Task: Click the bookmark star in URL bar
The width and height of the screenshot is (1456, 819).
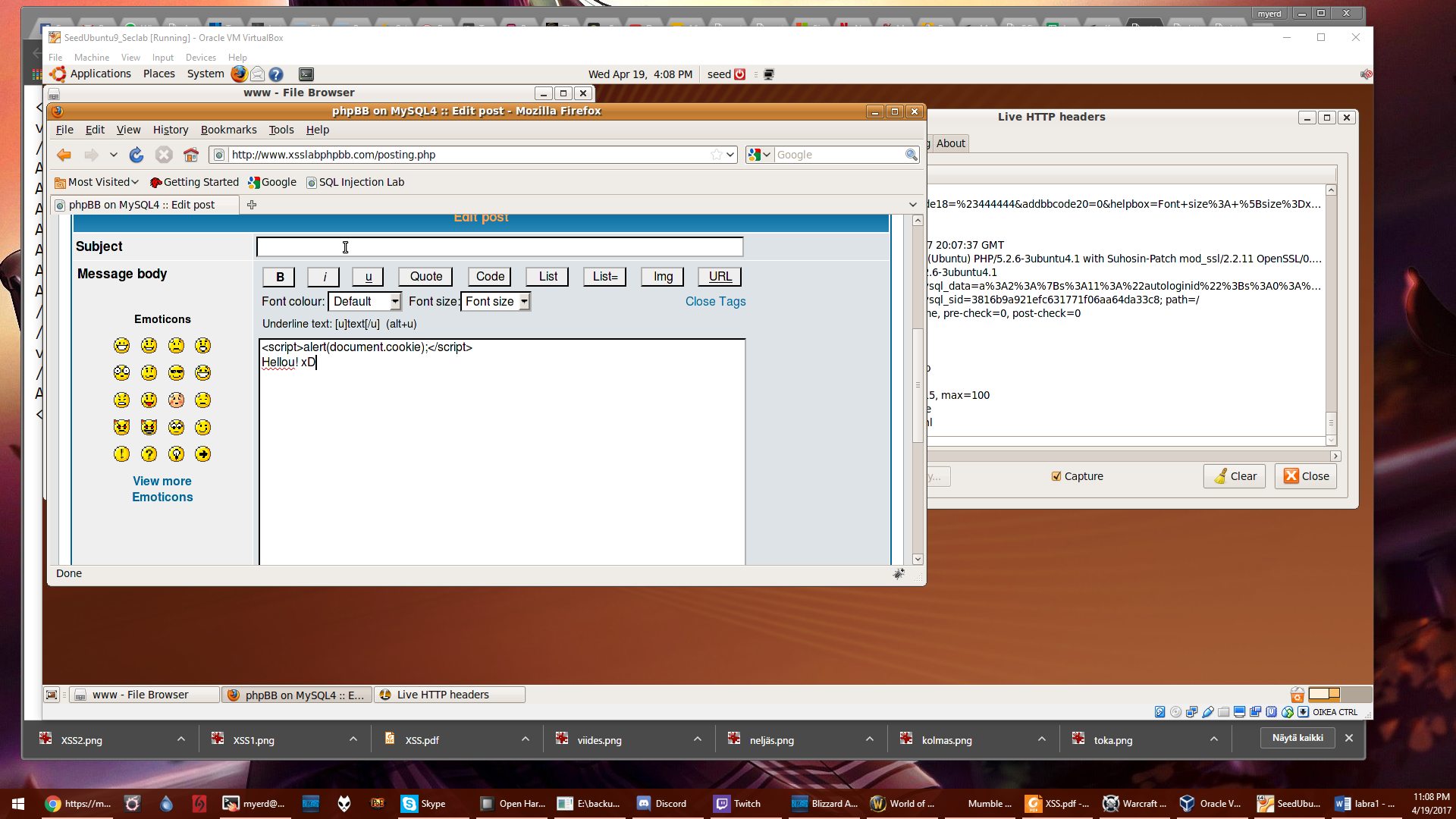Action: click(x=716, y=155)
